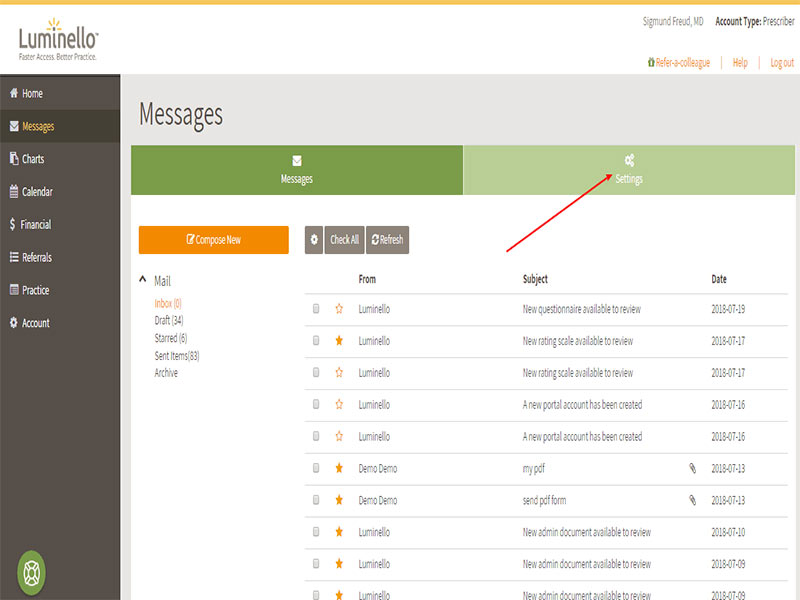This screenshot has height=600, width=800.
Task: Click the Subject column header
Action: pos(535,279)
